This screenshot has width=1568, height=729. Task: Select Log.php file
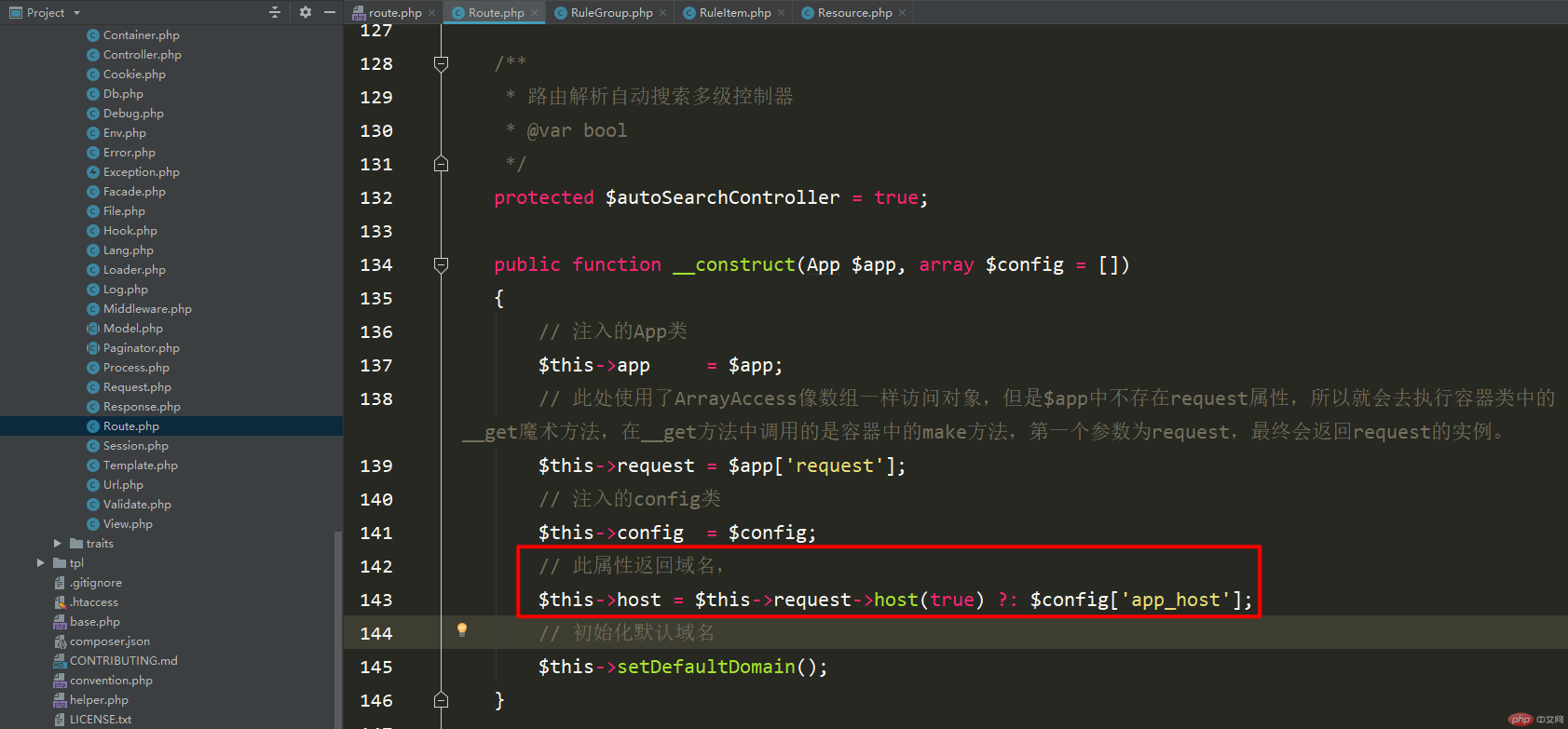tap(125, 290)
